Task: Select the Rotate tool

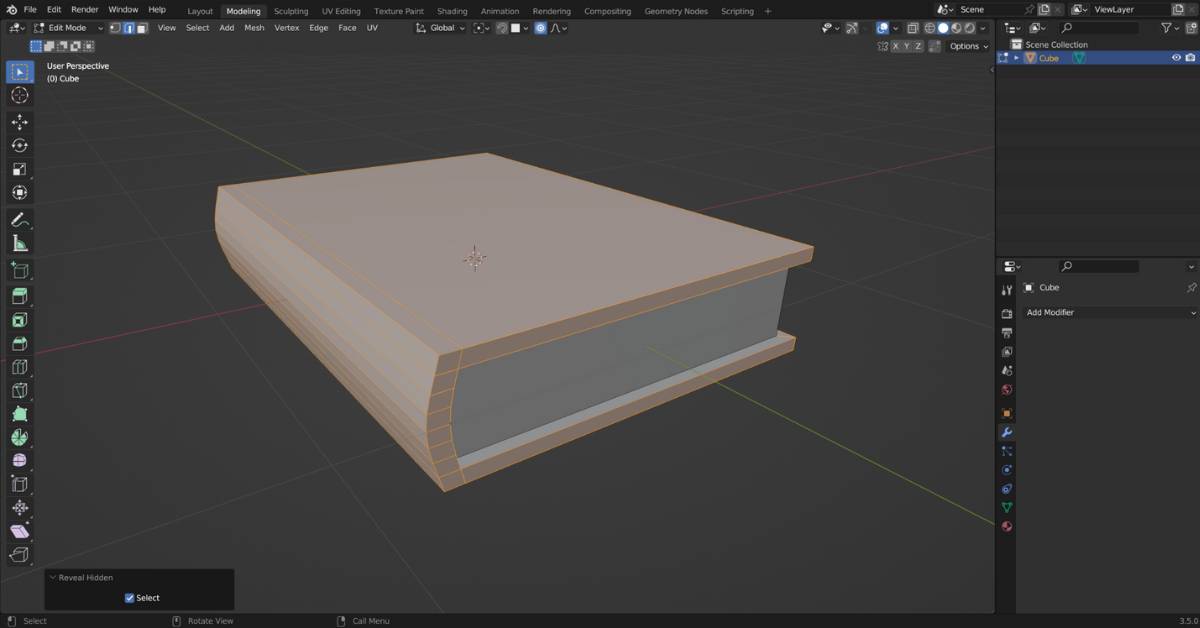Action: pyautogui.click(x=20, y=145)
